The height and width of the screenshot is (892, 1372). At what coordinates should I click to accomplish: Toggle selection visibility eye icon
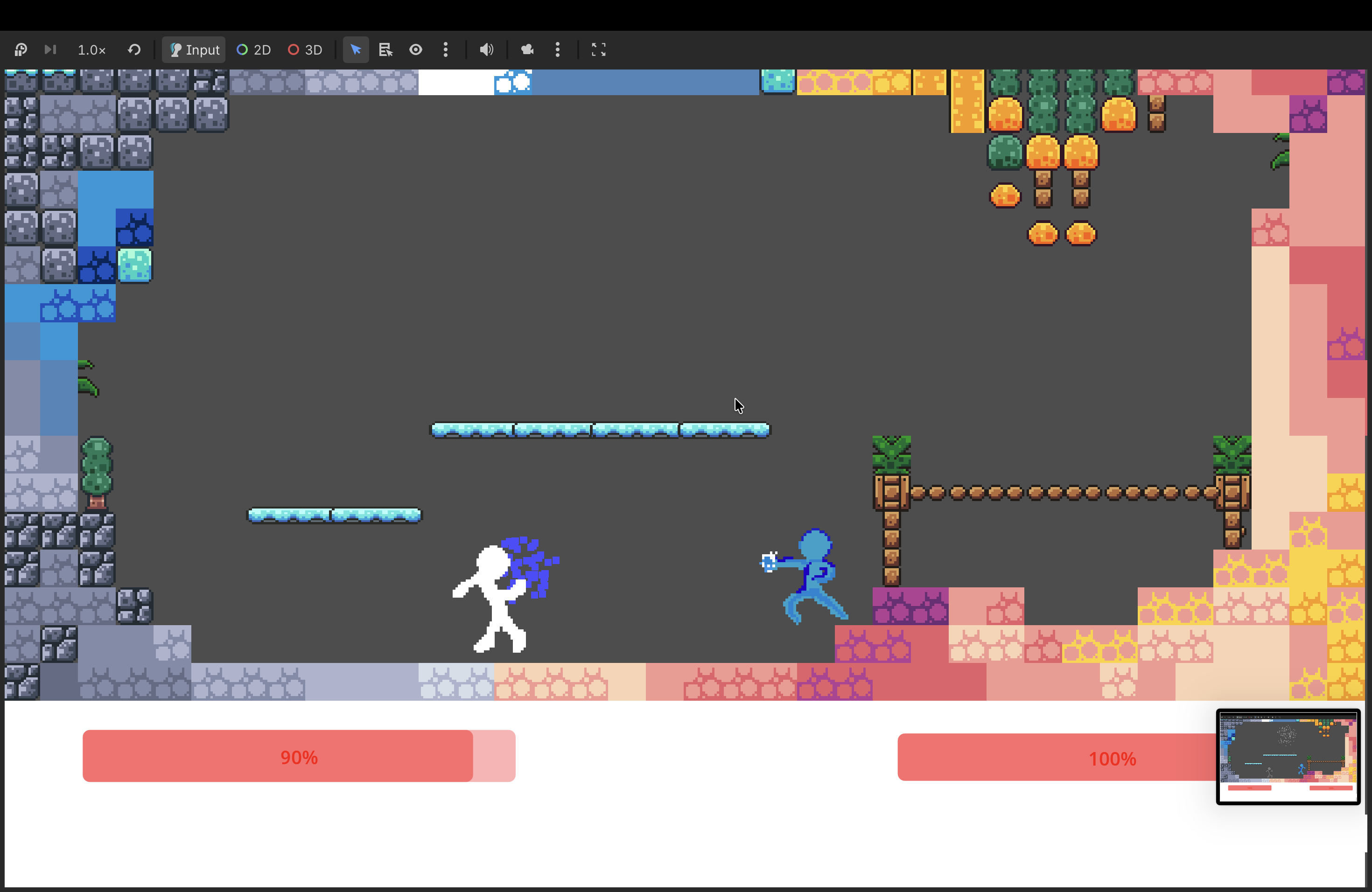tap(416, 50)
